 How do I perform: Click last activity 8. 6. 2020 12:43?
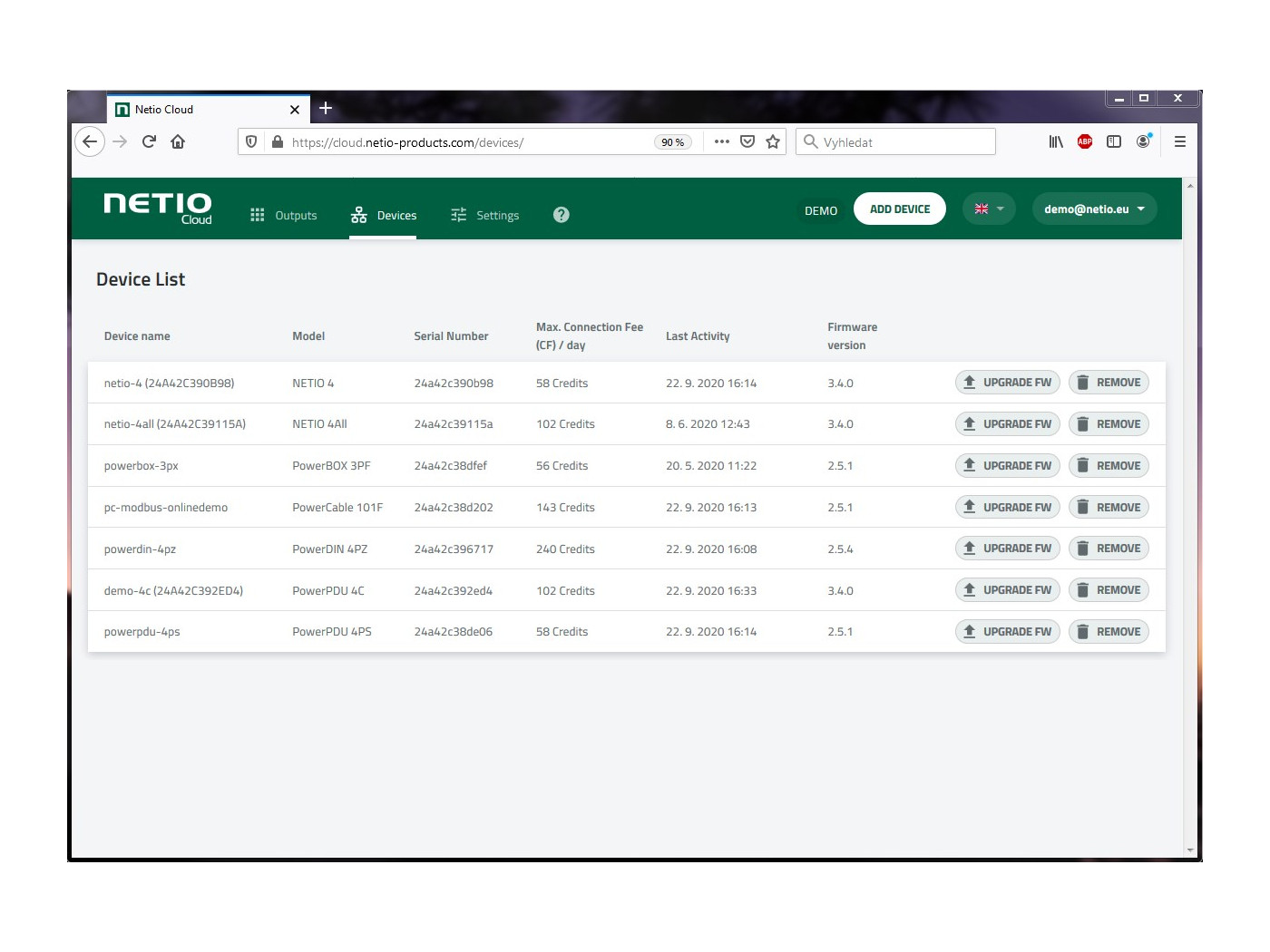708,424
